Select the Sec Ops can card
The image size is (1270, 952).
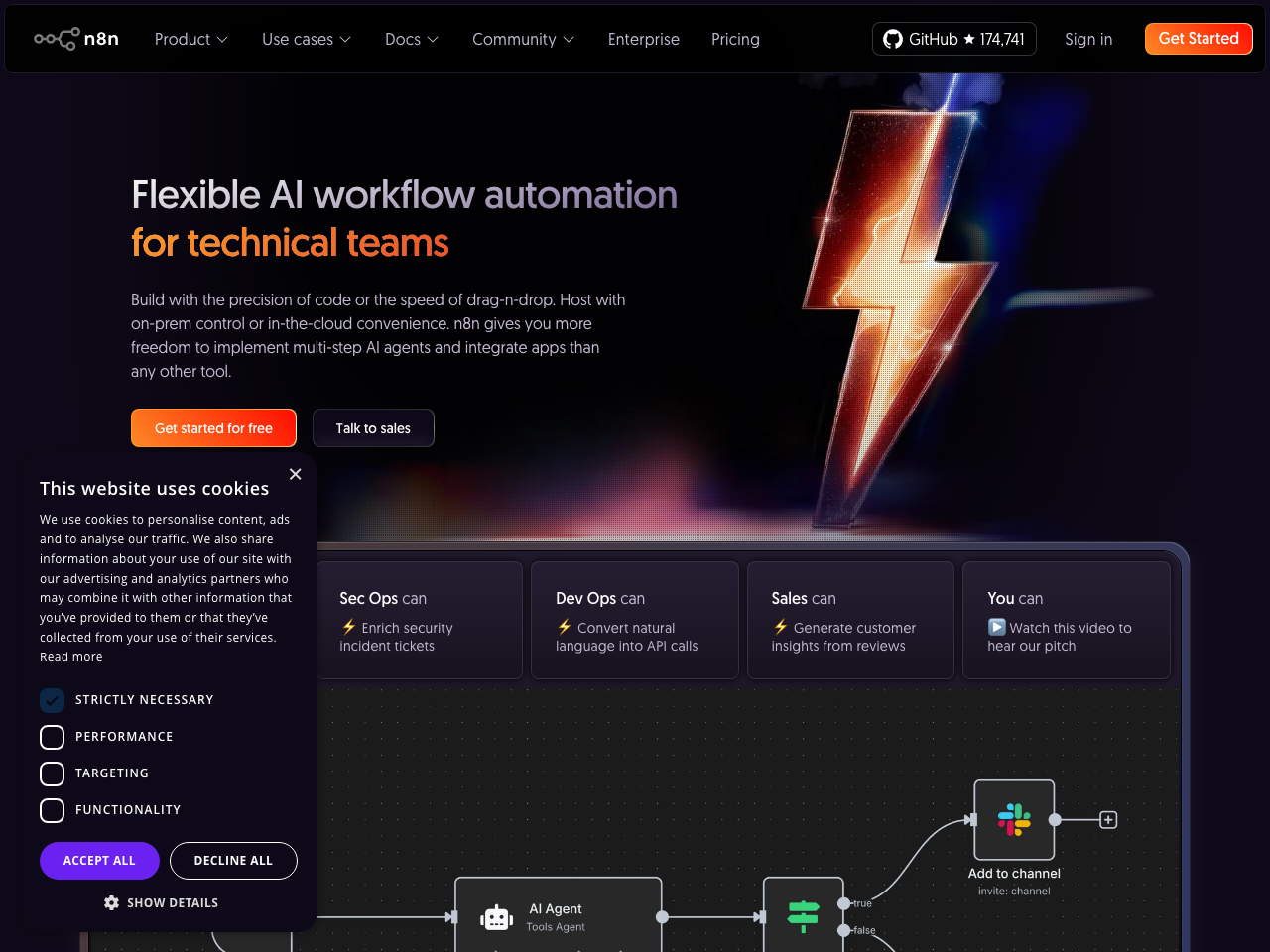420,621
